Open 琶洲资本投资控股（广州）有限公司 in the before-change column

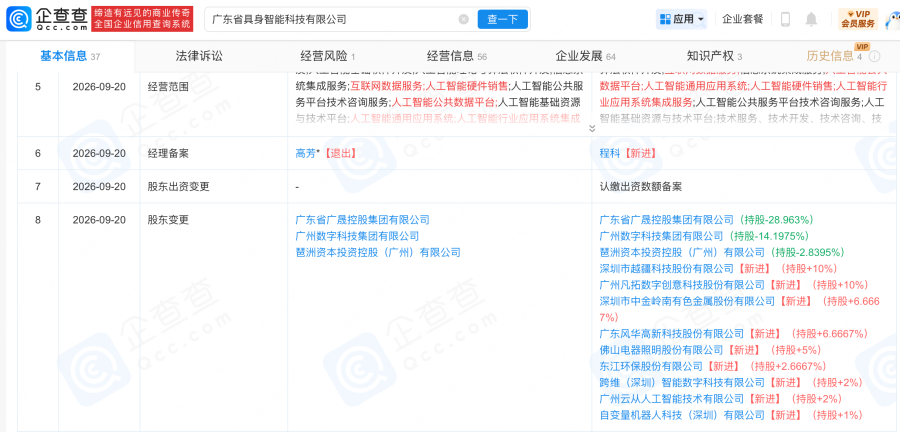point(378,252)
